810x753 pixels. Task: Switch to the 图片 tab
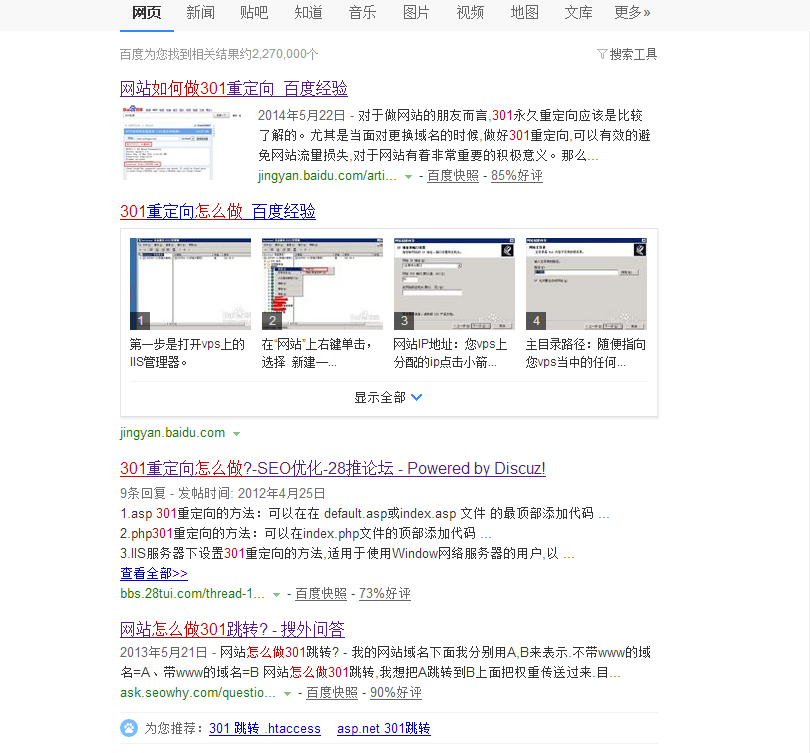416,12
